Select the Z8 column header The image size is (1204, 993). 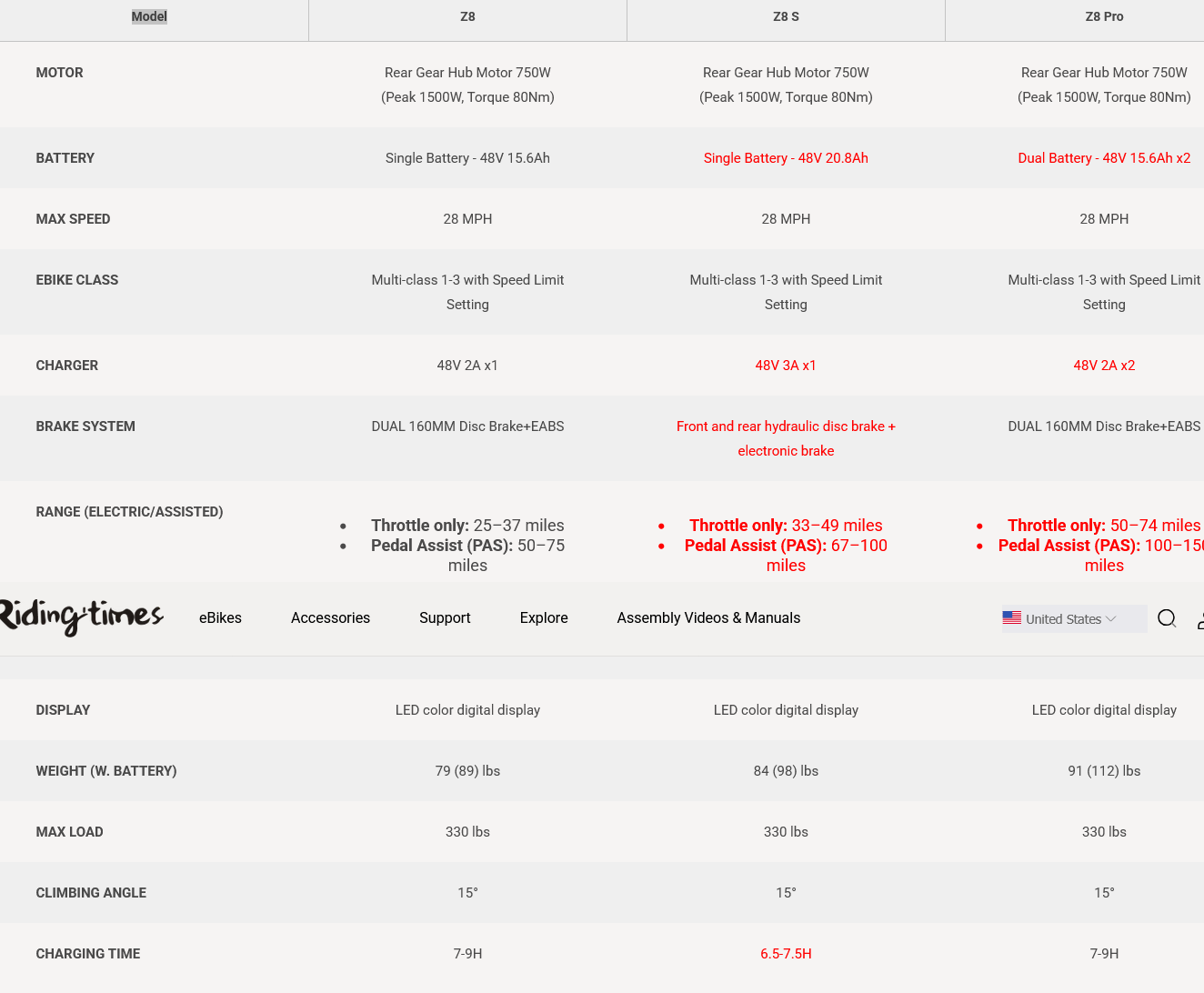[x=467, y=16]
